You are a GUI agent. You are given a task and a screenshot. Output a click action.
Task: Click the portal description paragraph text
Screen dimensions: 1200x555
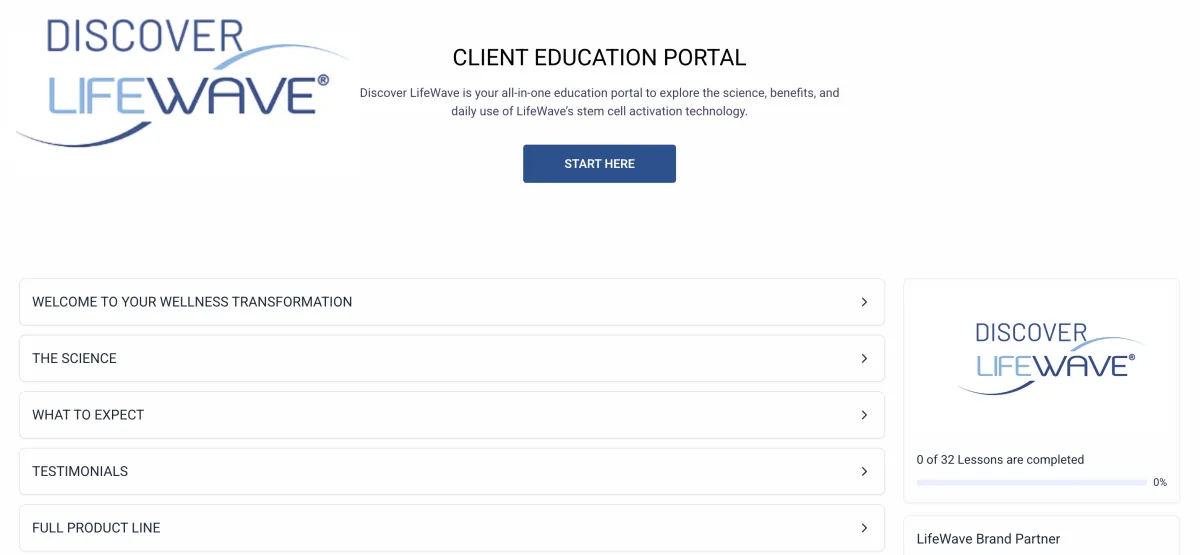point(599,102)
